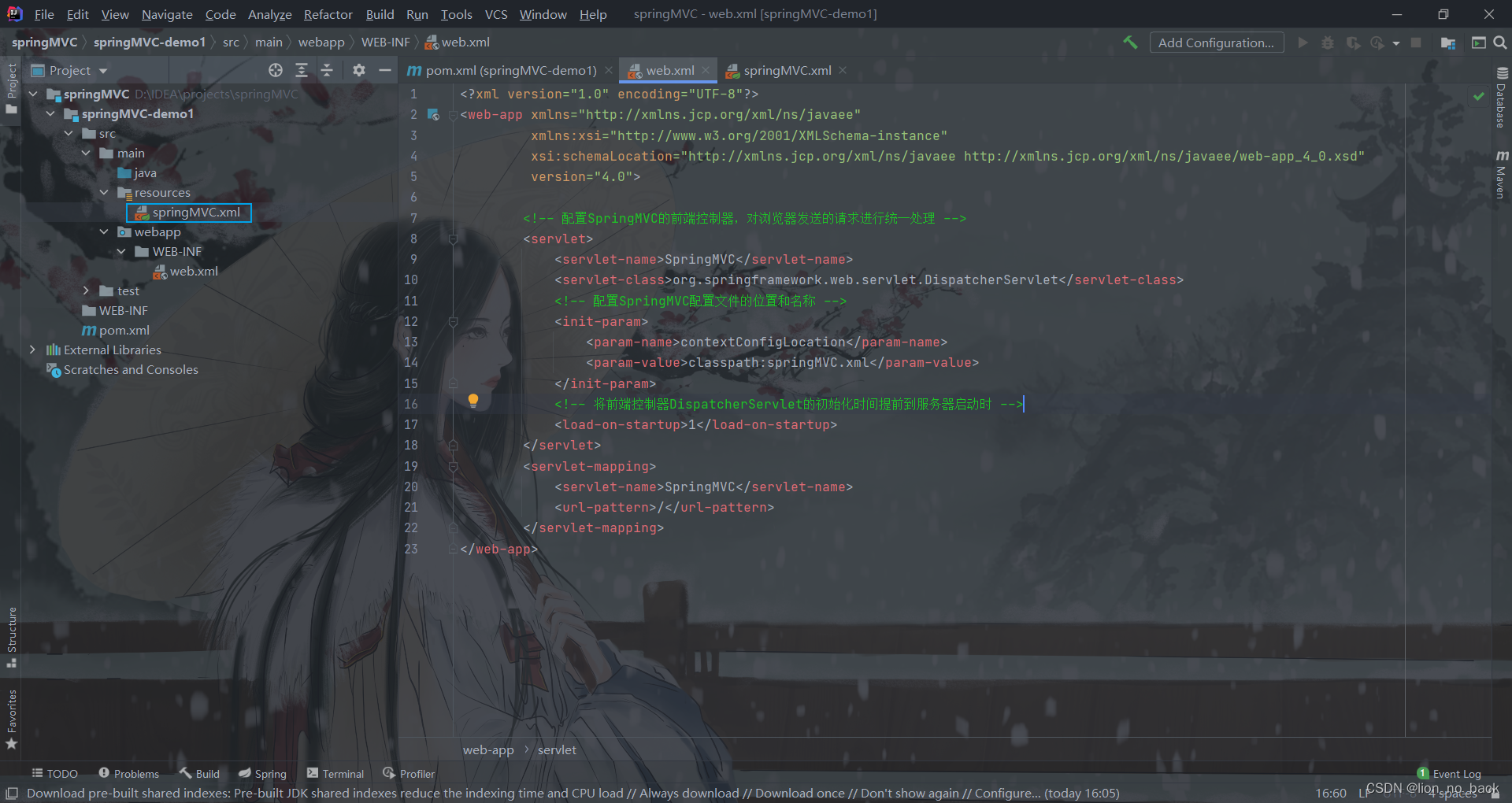The image size is (1512, 803).
Task: Expand the test folder node
Action: click(86, 290)
